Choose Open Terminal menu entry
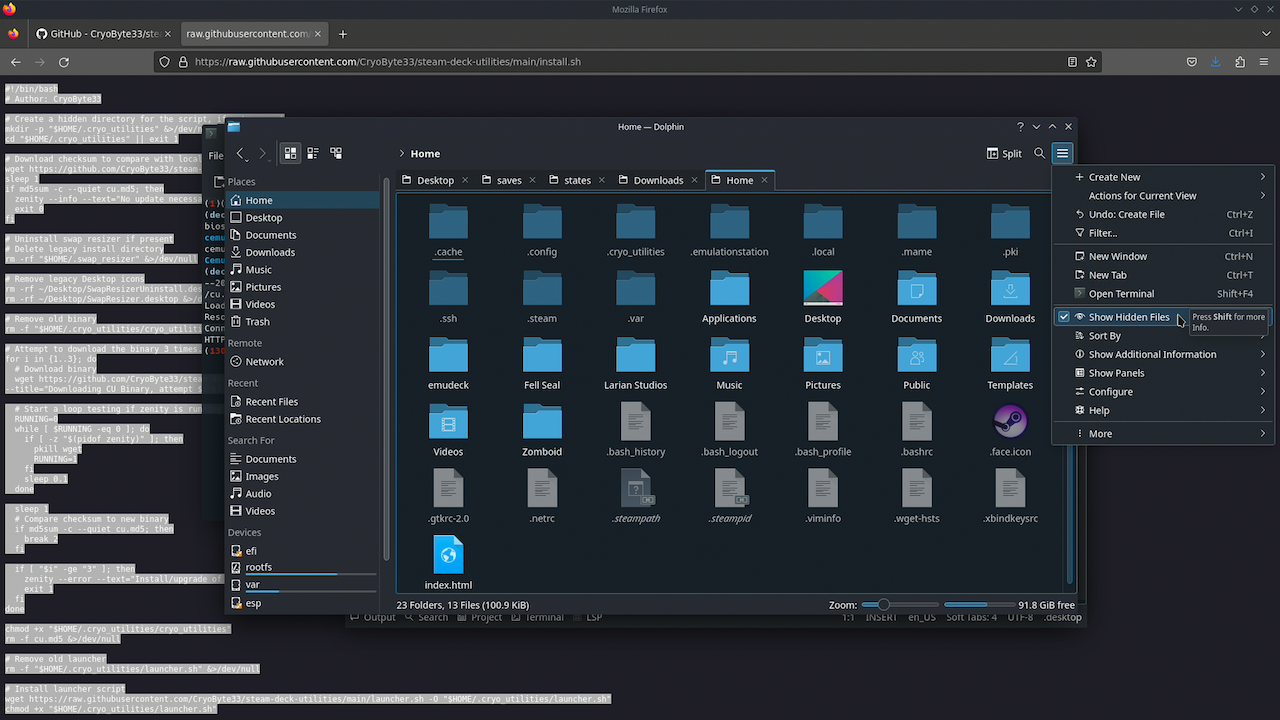The image size is (1280, 720). [x=1163, y=294]
